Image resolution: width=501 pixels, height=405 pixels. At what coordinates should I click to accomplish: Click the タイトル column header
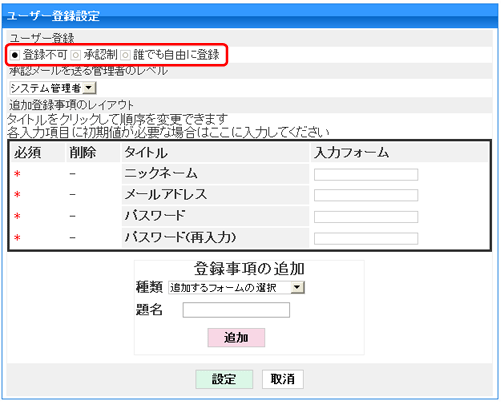tap(146, 153)
